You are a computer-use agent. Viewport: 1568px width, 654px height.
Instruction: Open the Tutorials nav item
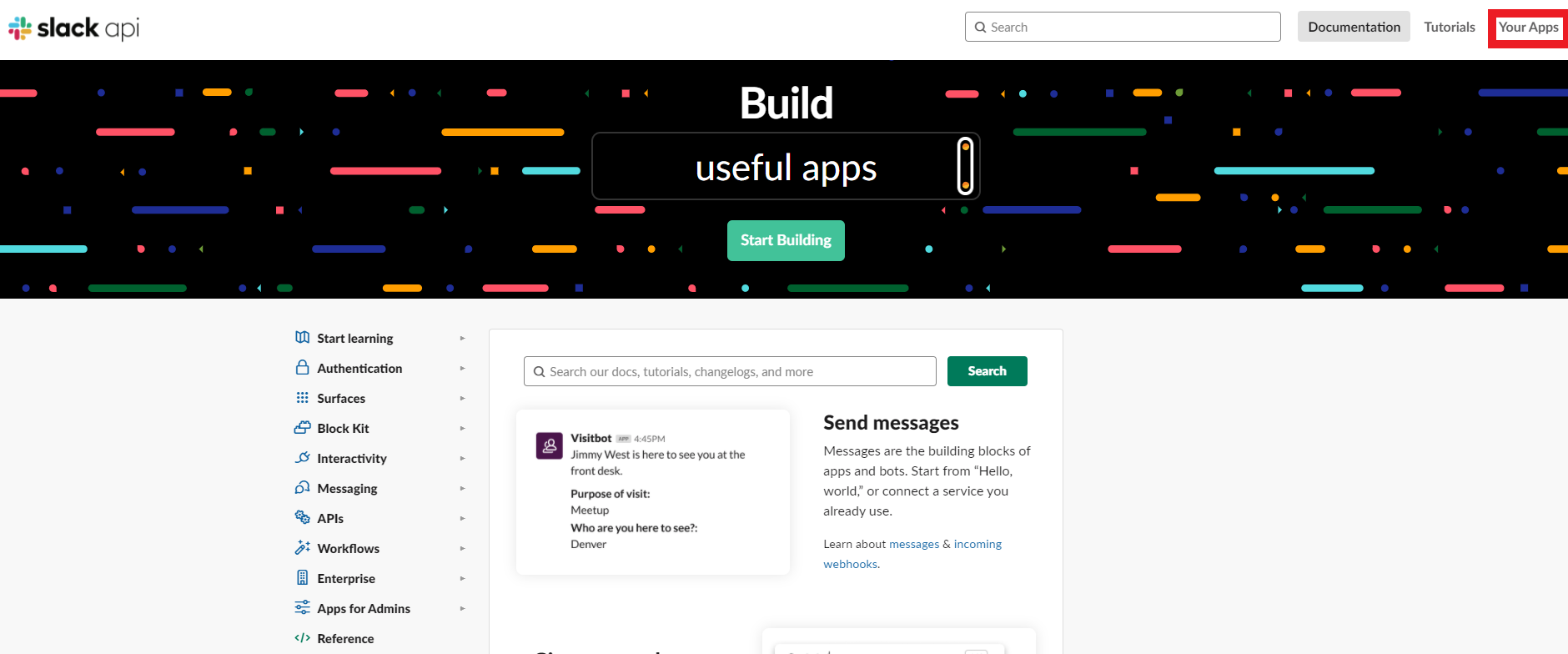(1450, 27)
